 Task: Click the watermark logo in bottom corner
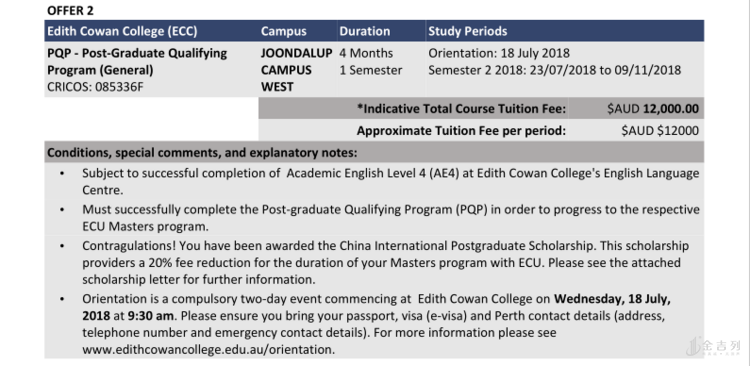point(713,346)
